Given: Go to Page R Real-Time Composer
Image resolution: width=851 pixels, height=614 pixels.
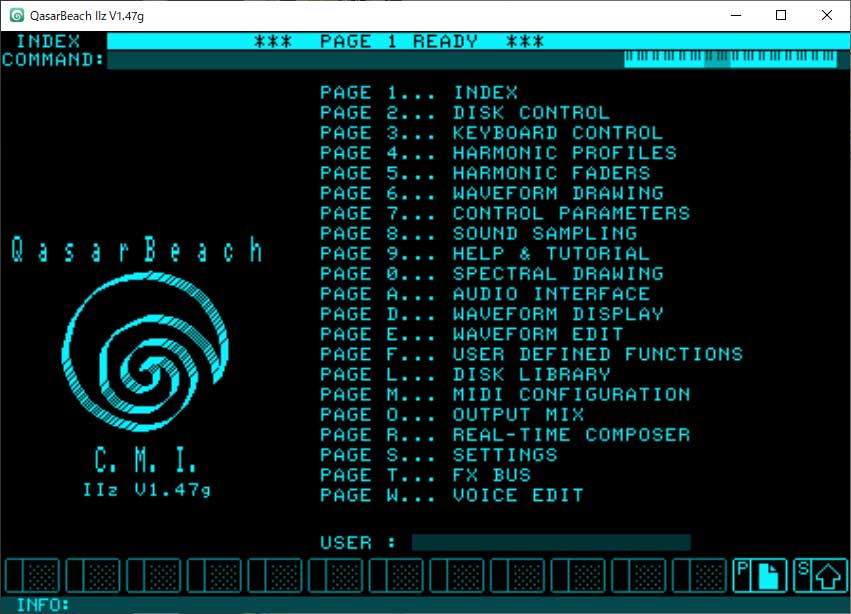Looking at the screenshot, I should coord(505,434).
